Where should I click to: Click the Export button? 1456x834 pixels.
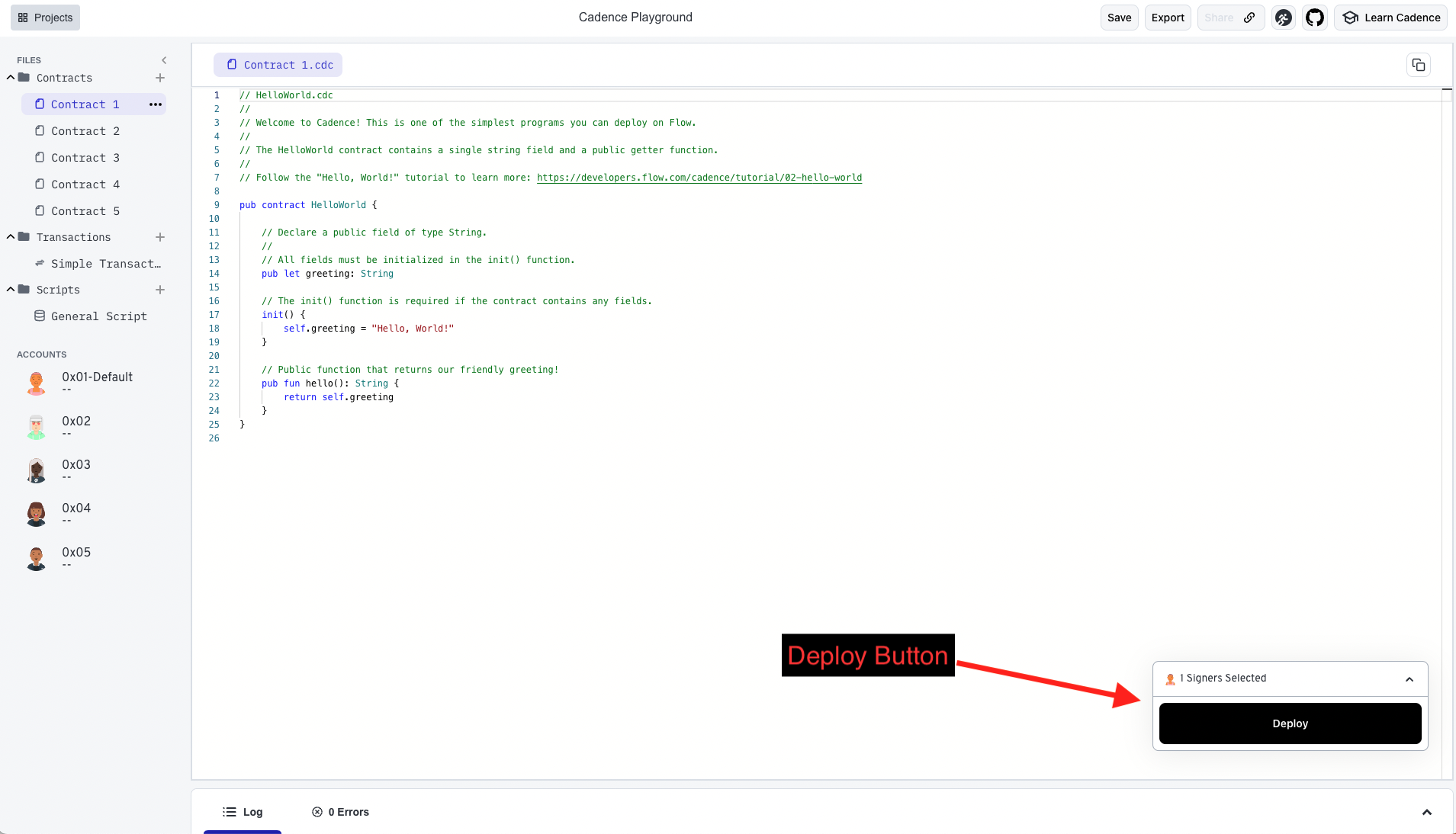click(1167, 18)
